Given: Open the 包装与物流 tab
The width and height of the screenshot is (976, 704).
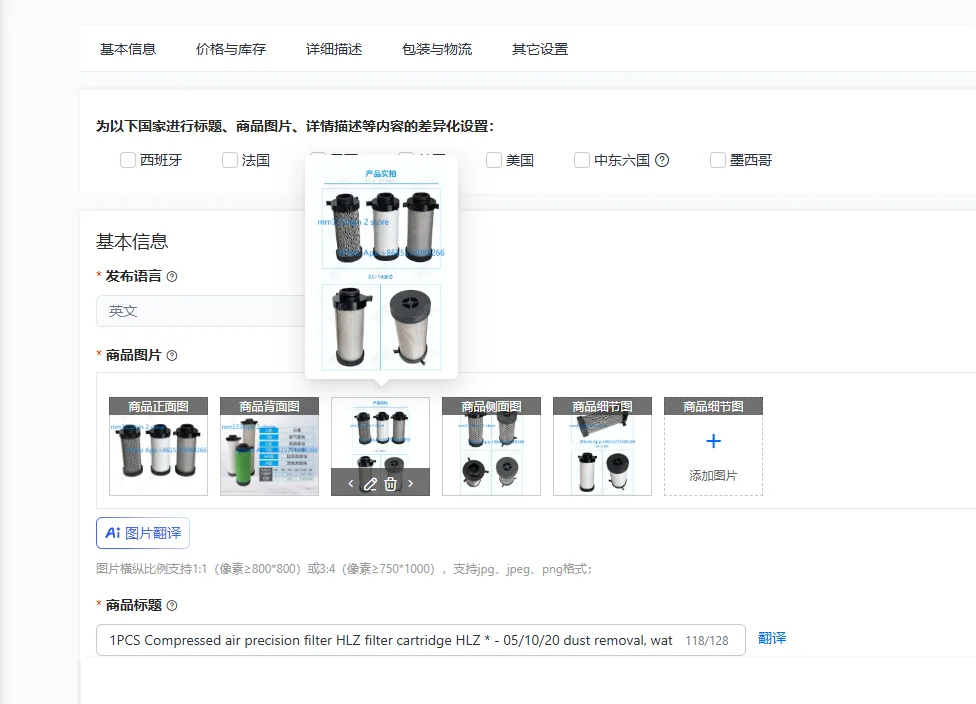Looking at the screenshot, I should [437, 49].
